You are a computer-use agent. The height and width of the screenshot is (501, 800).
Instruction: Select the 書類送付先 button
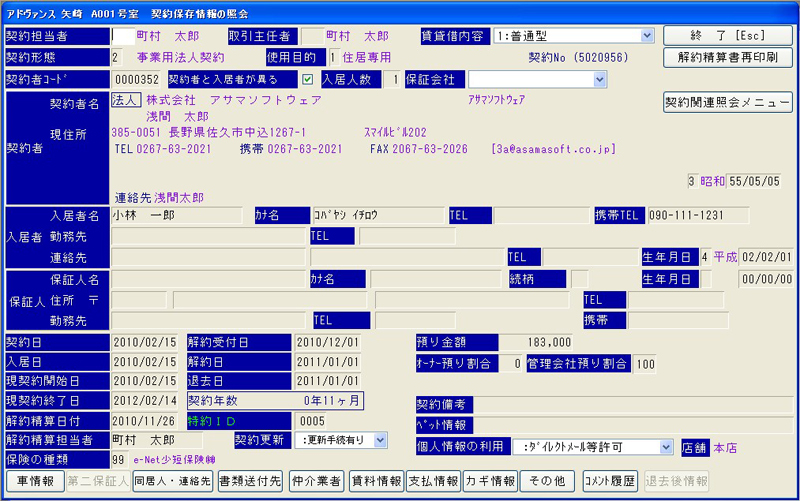point(250,481)
